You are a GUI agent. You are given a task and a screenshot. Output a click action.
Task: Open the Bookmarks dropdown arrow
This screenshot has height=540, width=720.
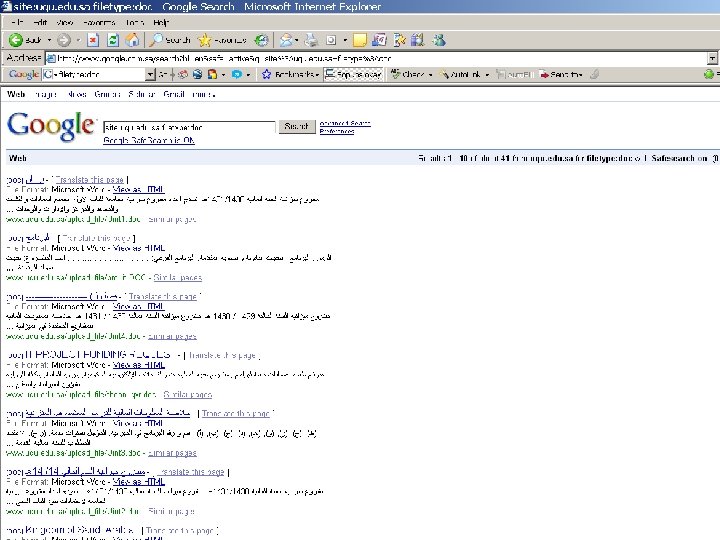pos(316,74)
